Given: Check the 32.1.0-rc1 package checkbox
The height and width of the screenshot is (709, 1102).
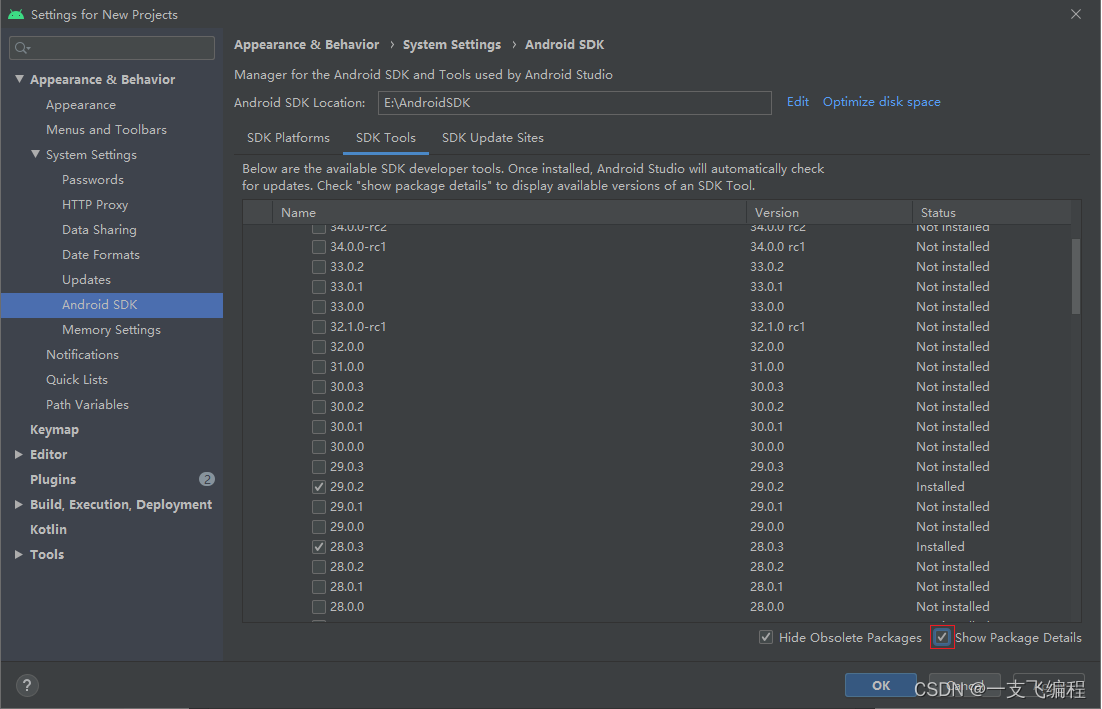Looking at the screenshot, I should 319,327.
